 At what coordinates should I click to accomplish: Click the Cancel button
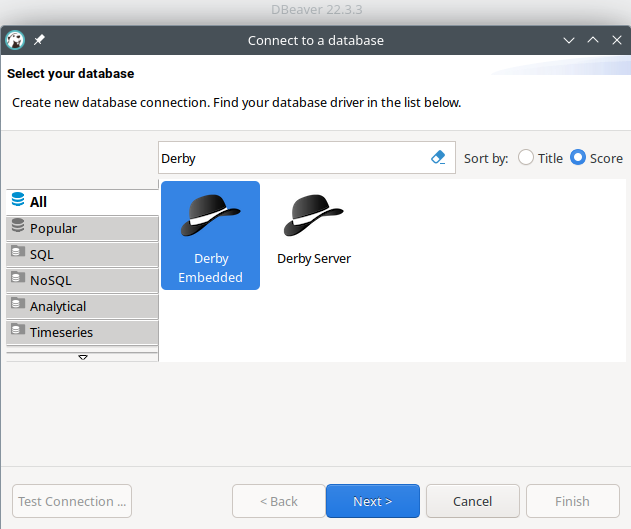(x=473, y=501)
